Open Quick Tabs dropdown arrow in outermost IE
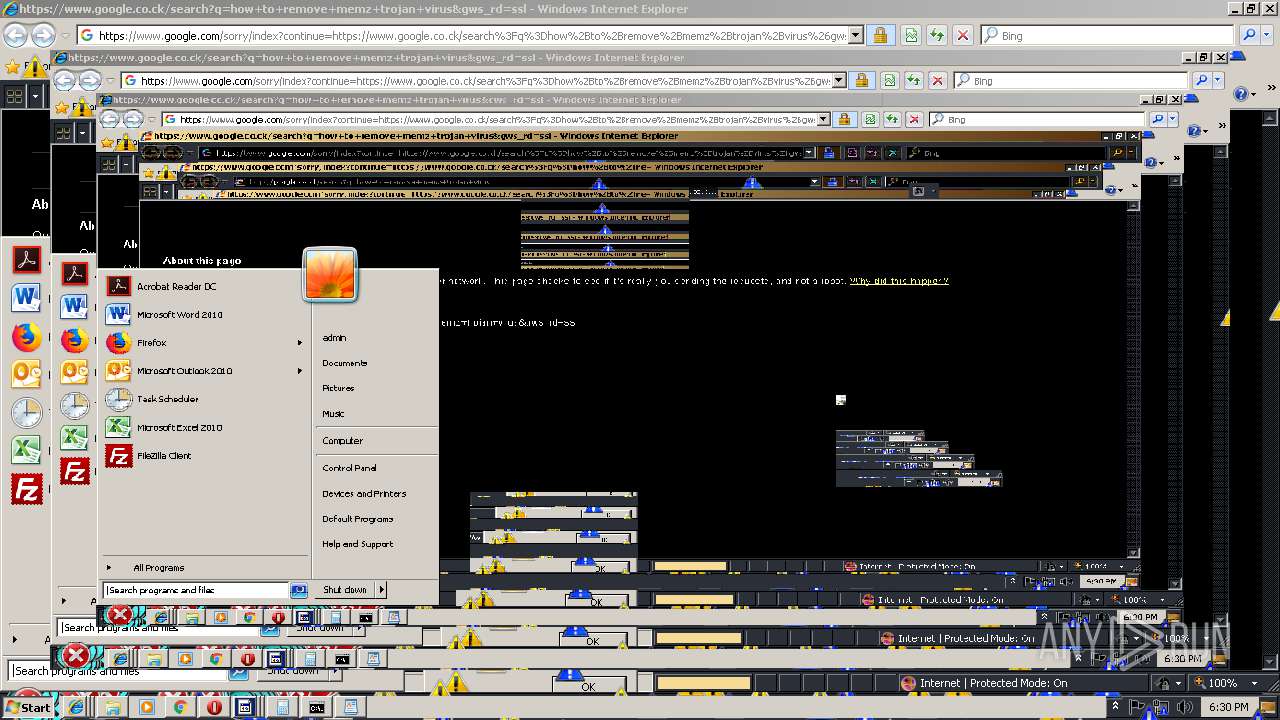The height and width of the screenshot is (720, 1280). pyautogui.click(x=36, y=96)
